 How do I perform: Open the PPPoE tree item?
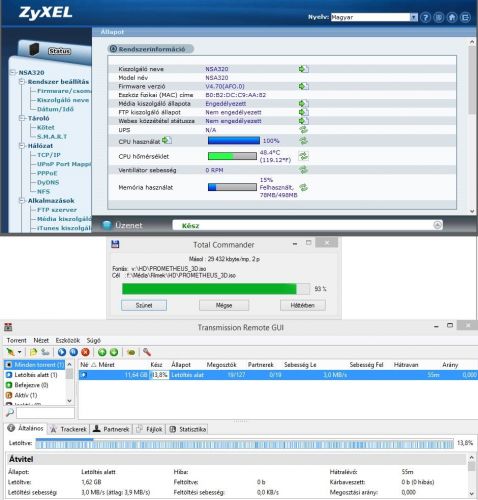pos(47,173)
